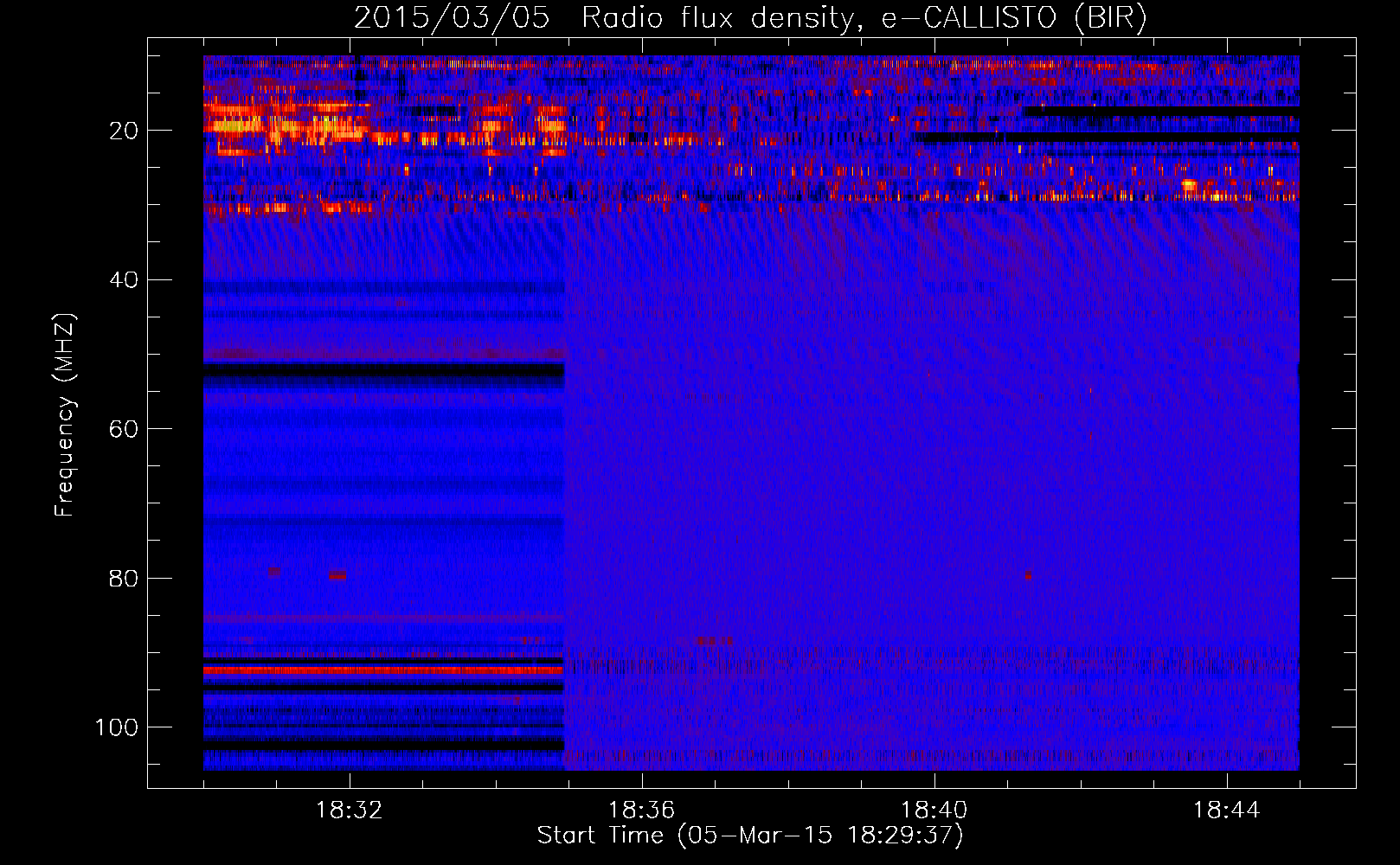Click the 'Frequency (MHZ)' y-axis label
This screenshot has height=865, width=1400.
(x=64, y=415)
